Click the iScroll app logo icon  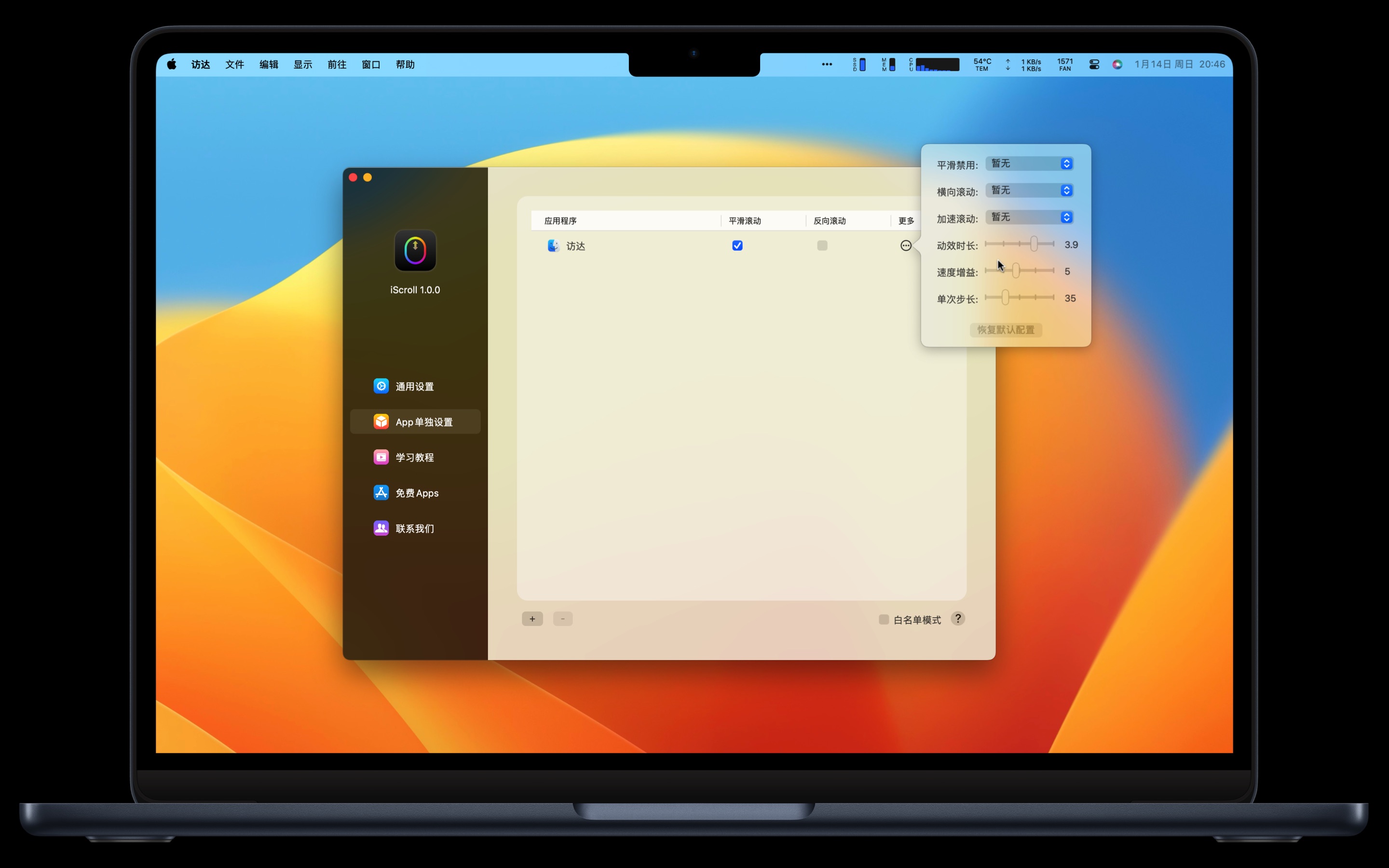coord(415,251)
